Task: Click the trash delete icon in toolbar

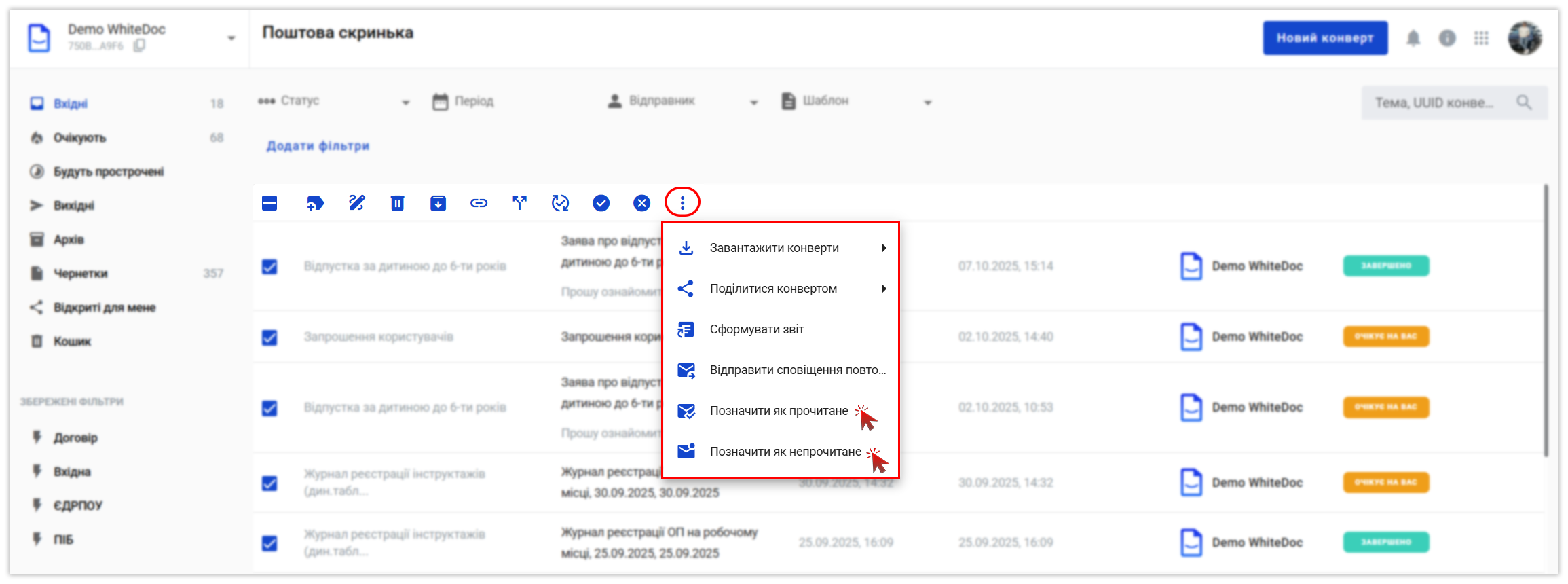Action: pos(397,203)
